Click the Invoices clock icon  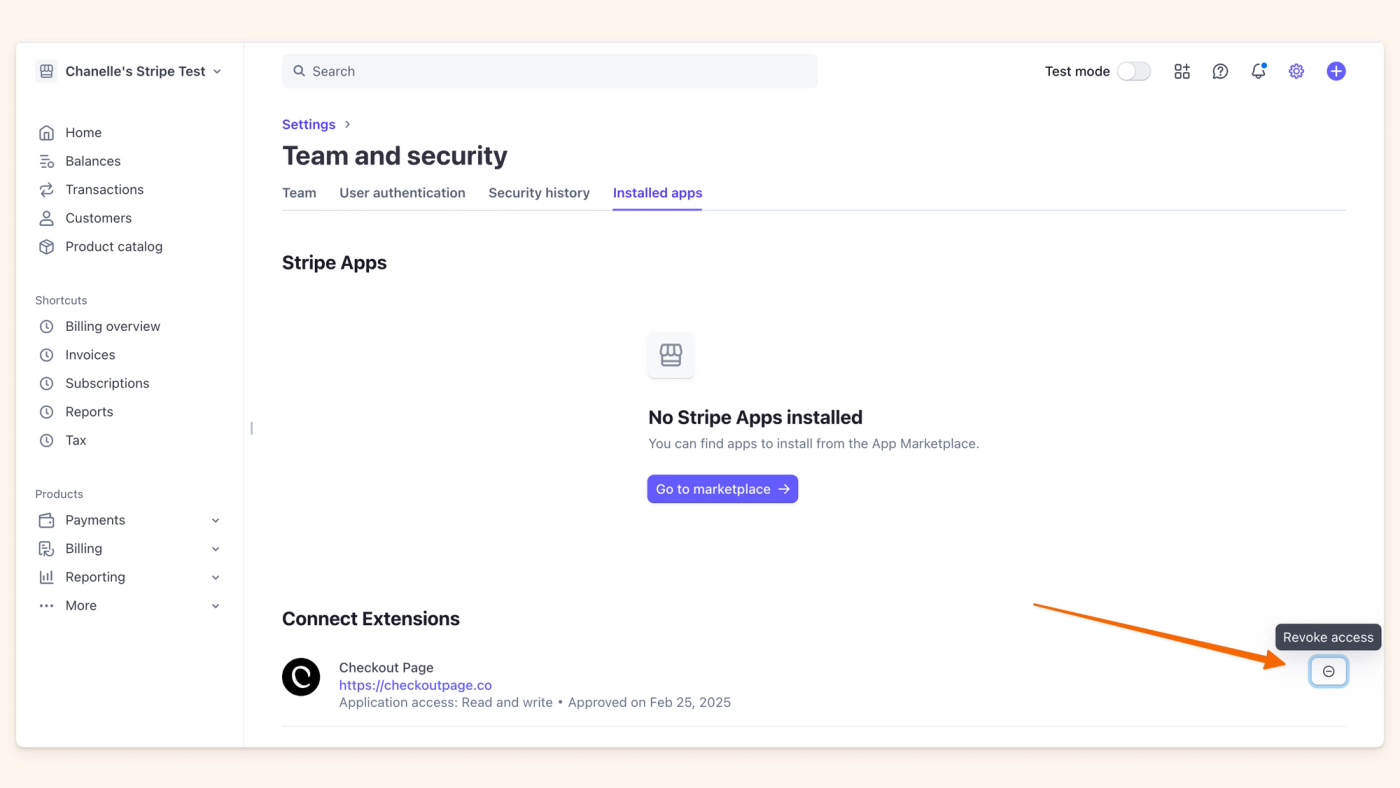46,355
